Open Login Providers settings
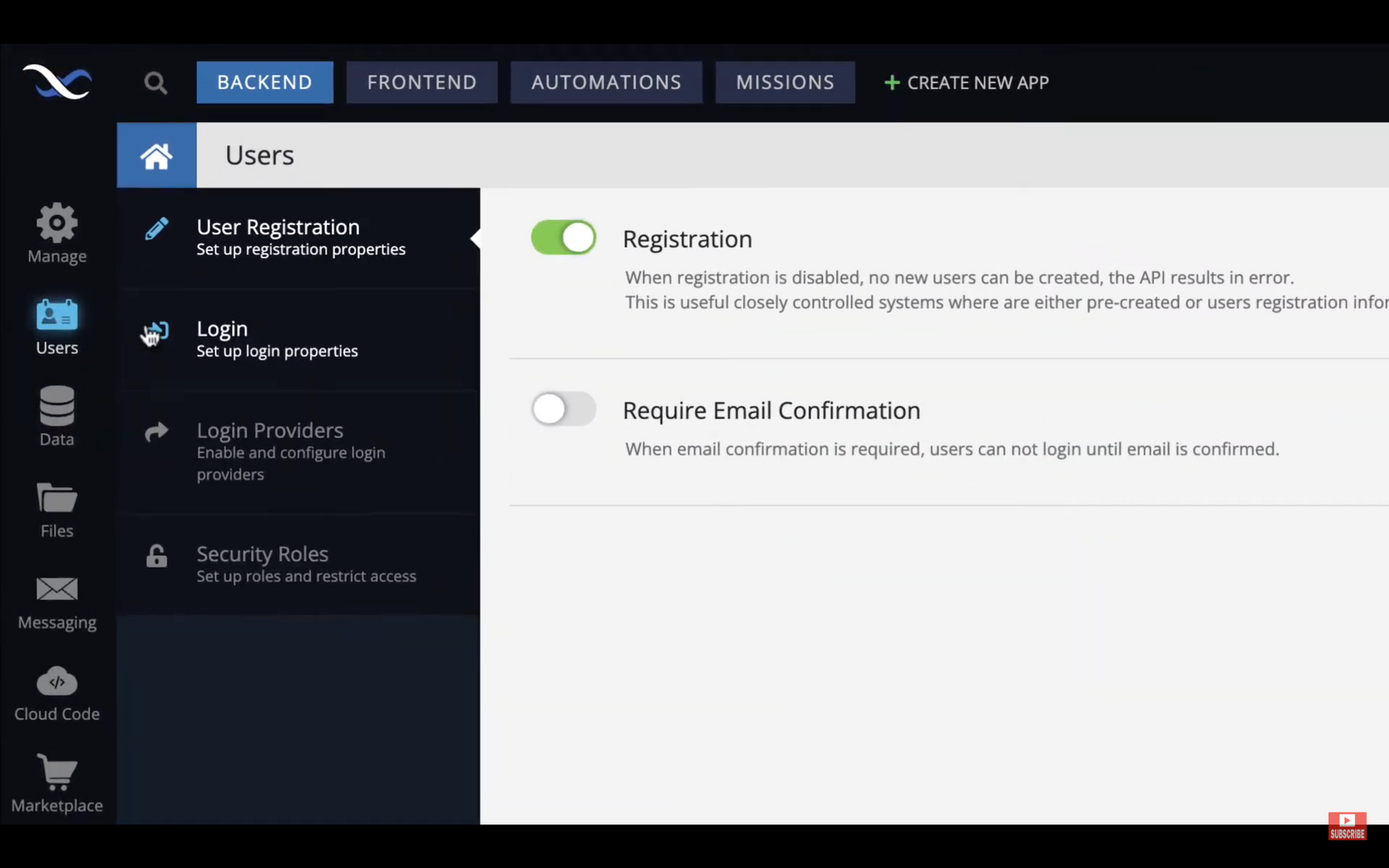The height and width of the screenshot is (868, 1389). click(x=290, y=451)
